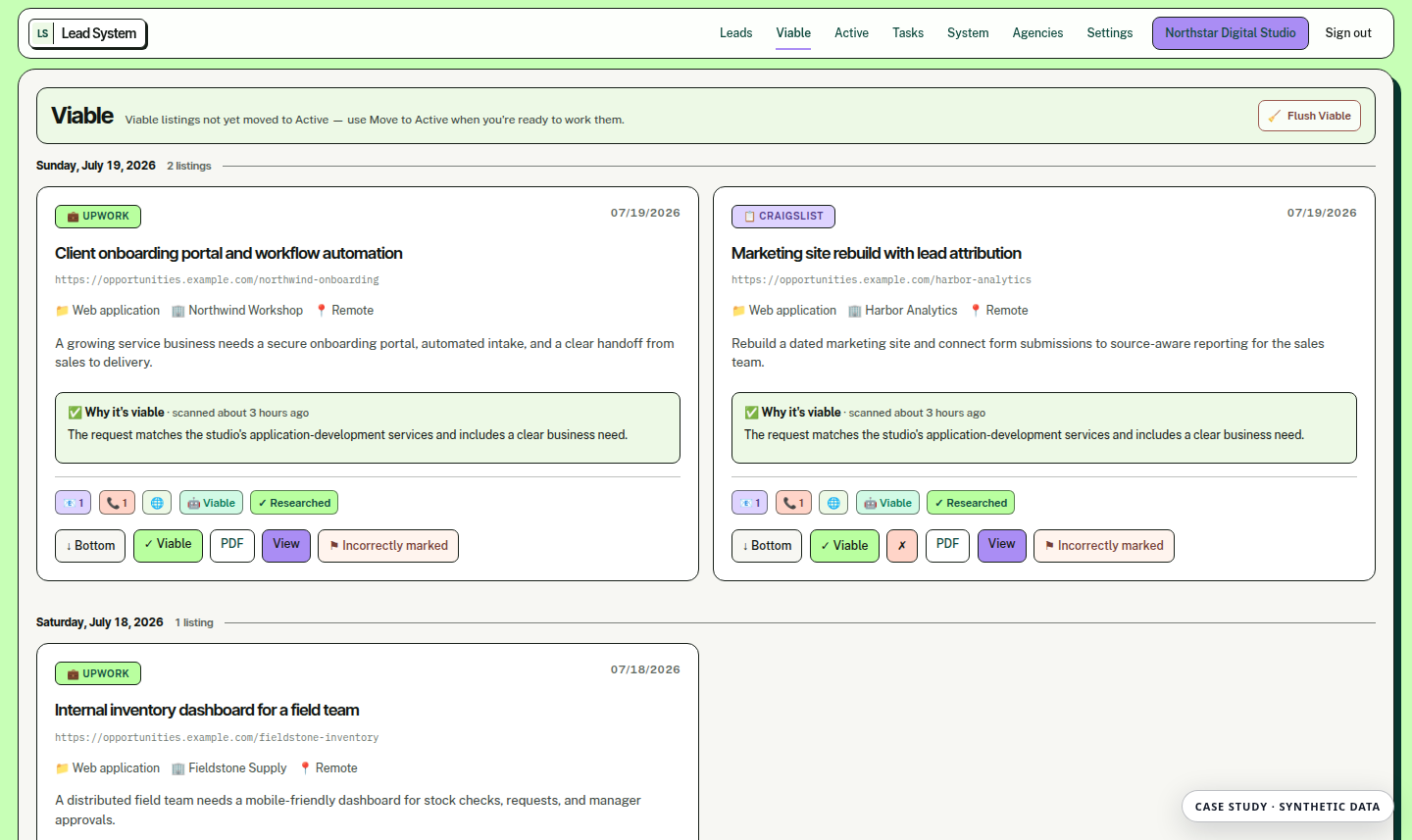Click the Flush Viable button
The image size is (1412, 840).
(x=1309, y=116)
